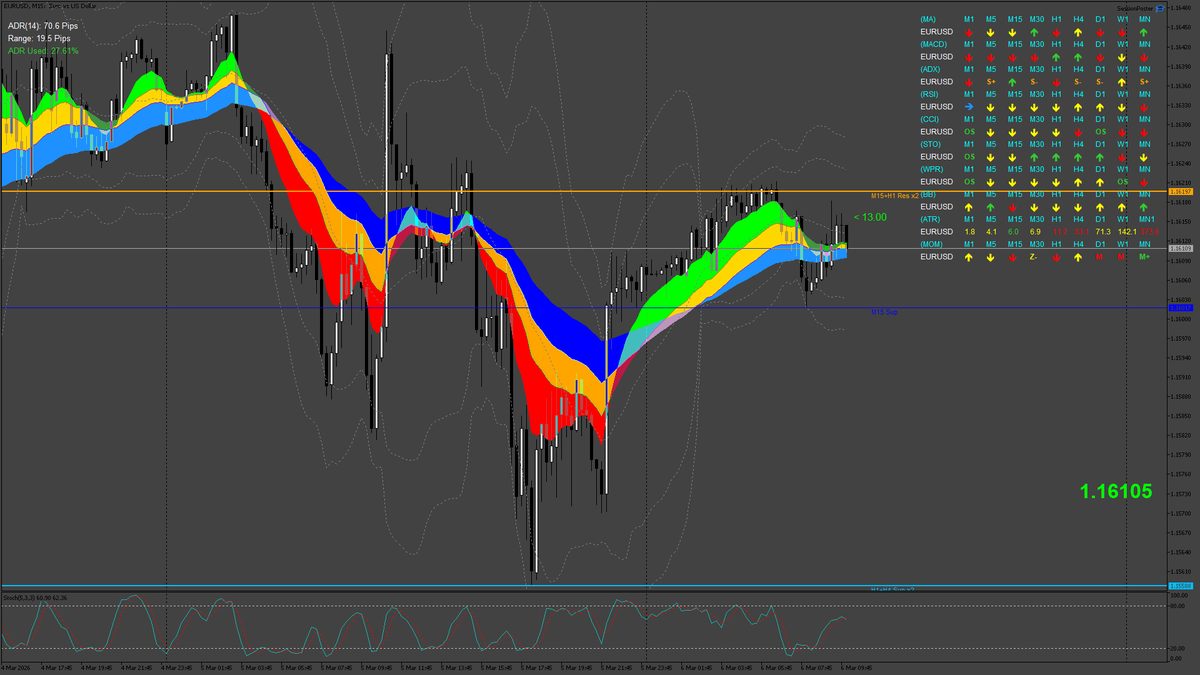1200x675 pixels.
Task: Click the (STO) indicator header label
Action: (x=931, y=145)
